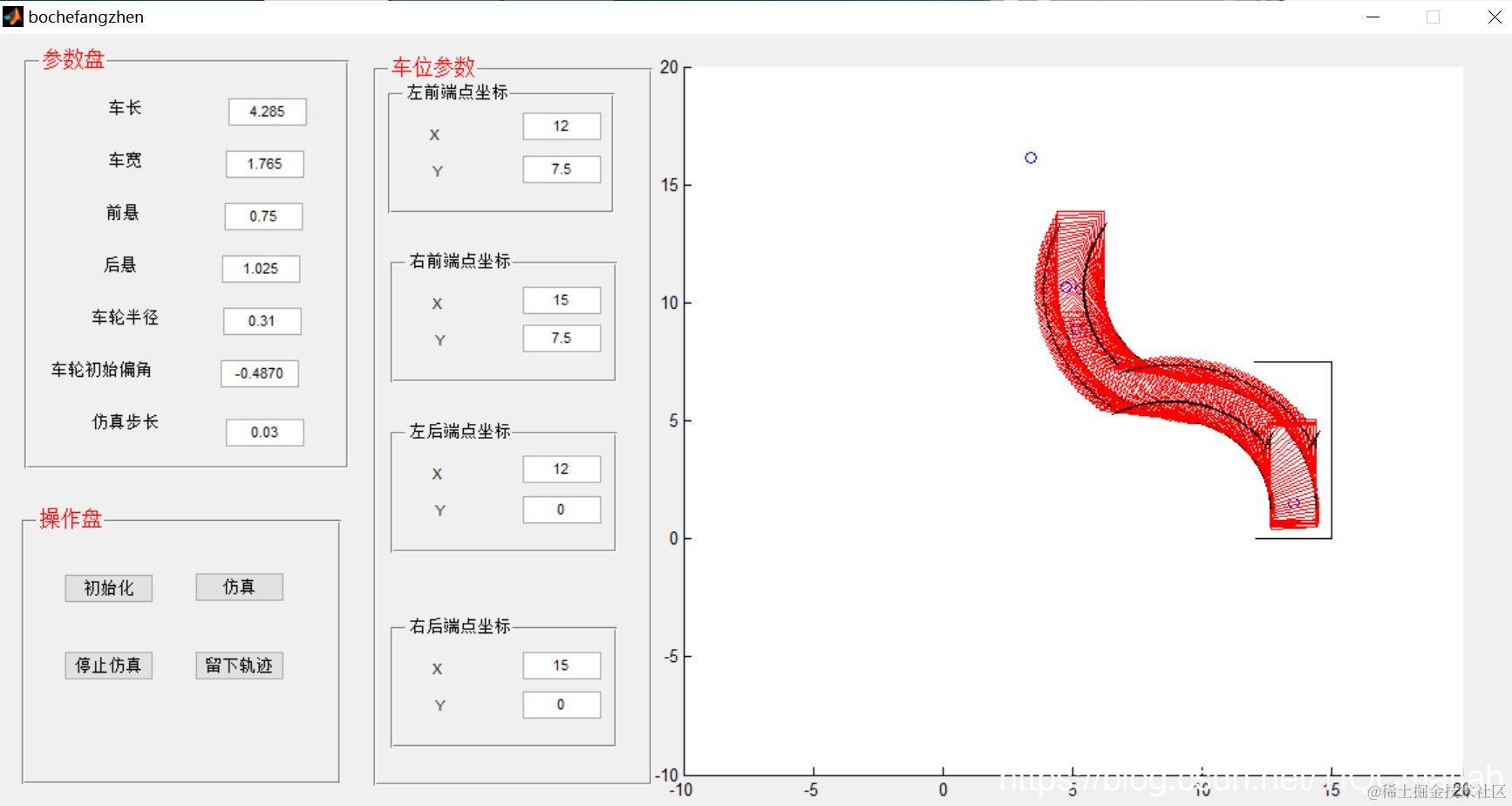Viewport: 1512px width, 806px height.
Task: Select the 车长 vehicle length input field
Action: [x=267, y=112]
